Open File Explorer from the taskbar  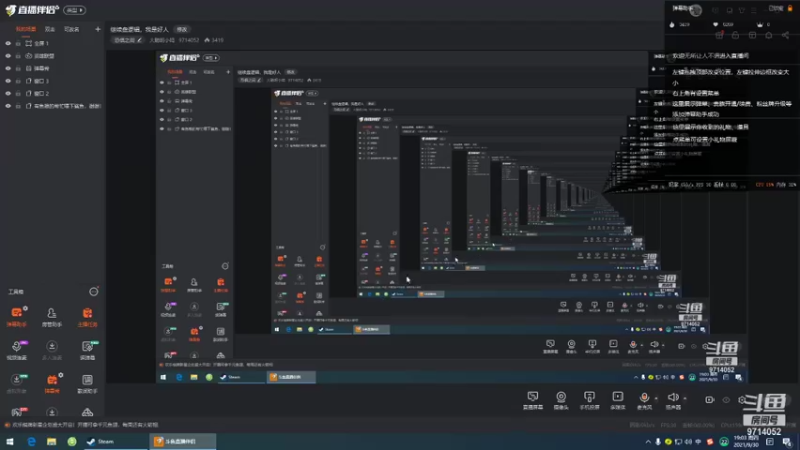pos(52,441)
